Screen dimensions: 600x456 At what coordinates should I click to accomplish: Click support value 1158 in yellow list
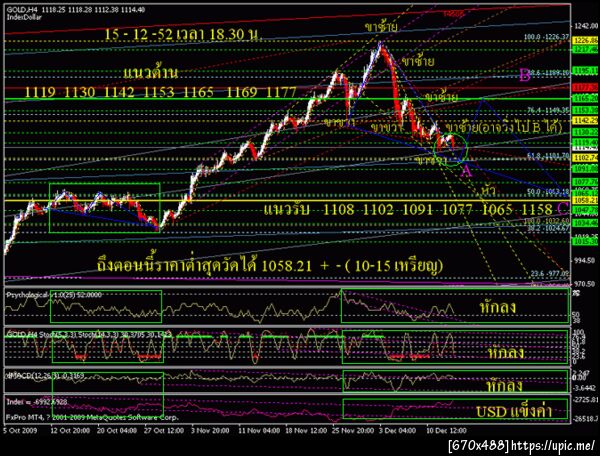point(537,209)
